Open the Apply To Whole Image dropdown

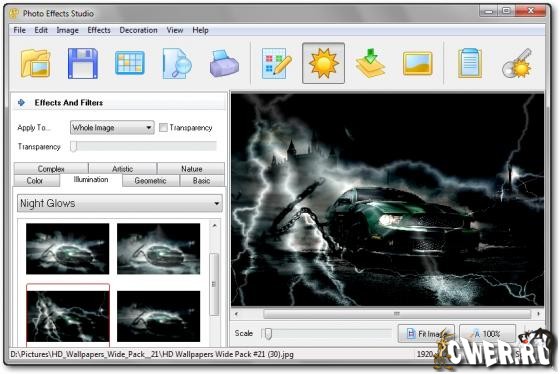[x=112, y=128]
